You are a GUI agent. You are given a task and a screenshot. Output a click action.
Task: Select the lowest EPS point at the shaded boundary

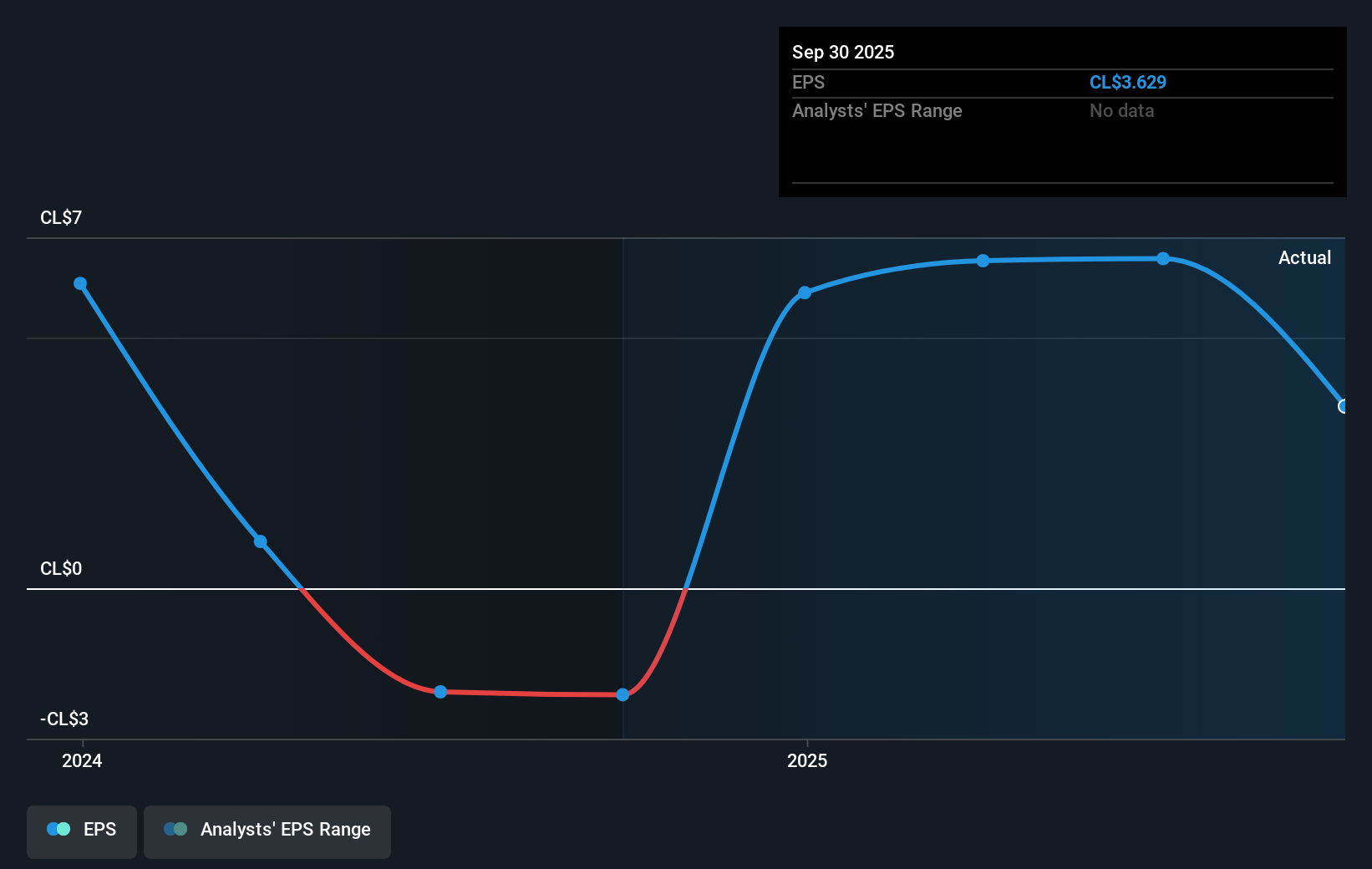[622, 694]
